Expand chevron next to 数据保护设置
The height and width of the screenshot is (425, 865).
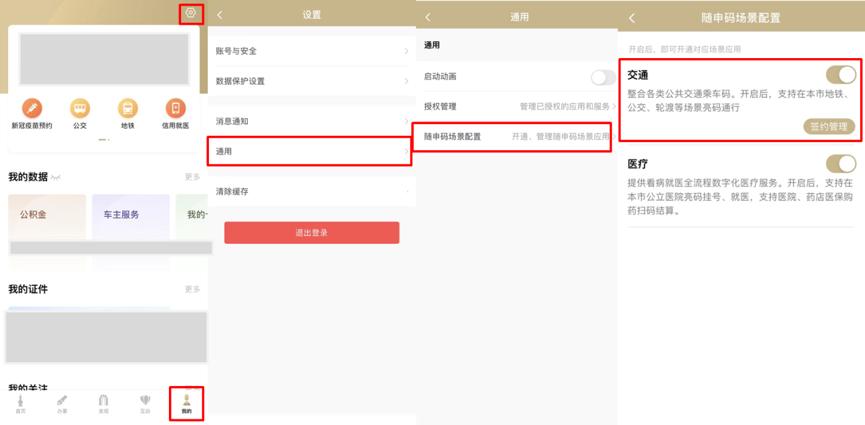click(x=407, y=81)
